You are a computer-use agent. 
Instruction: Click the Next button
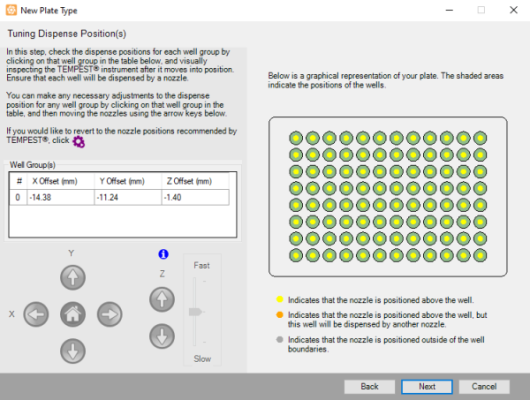[x=427, y=386]
